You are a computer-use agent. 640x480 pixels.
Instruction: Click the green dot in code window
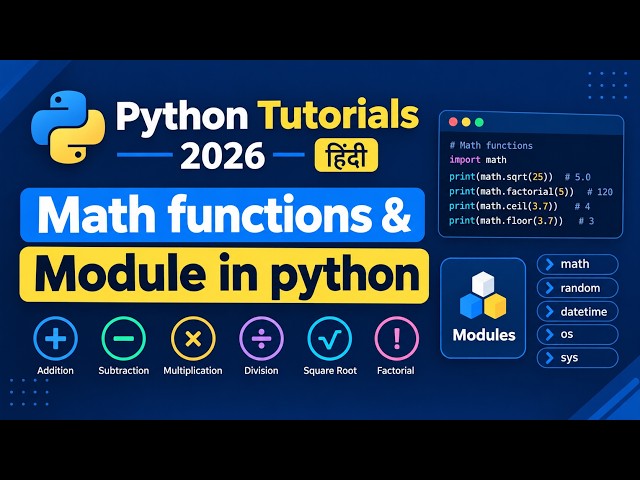pos(479,122)
